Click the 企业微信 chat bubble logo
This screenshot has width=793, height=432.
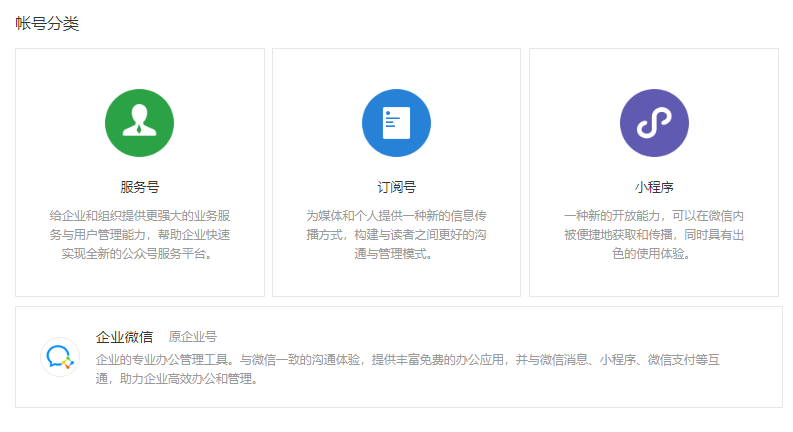[59, 357]
